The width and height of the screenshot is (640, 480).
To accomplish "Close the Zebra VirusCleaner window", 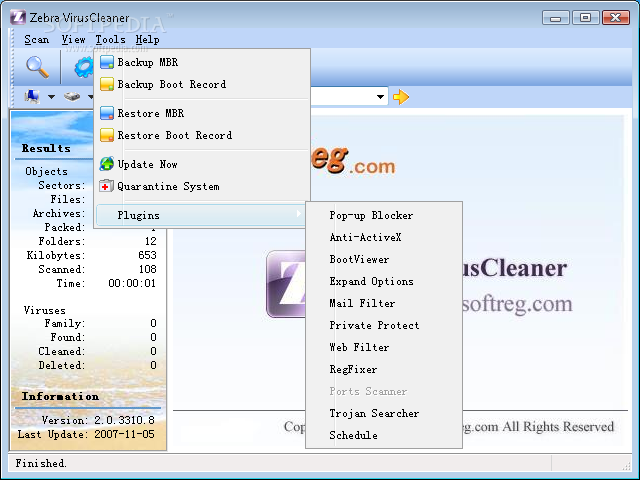I will (x=616, y=18).
